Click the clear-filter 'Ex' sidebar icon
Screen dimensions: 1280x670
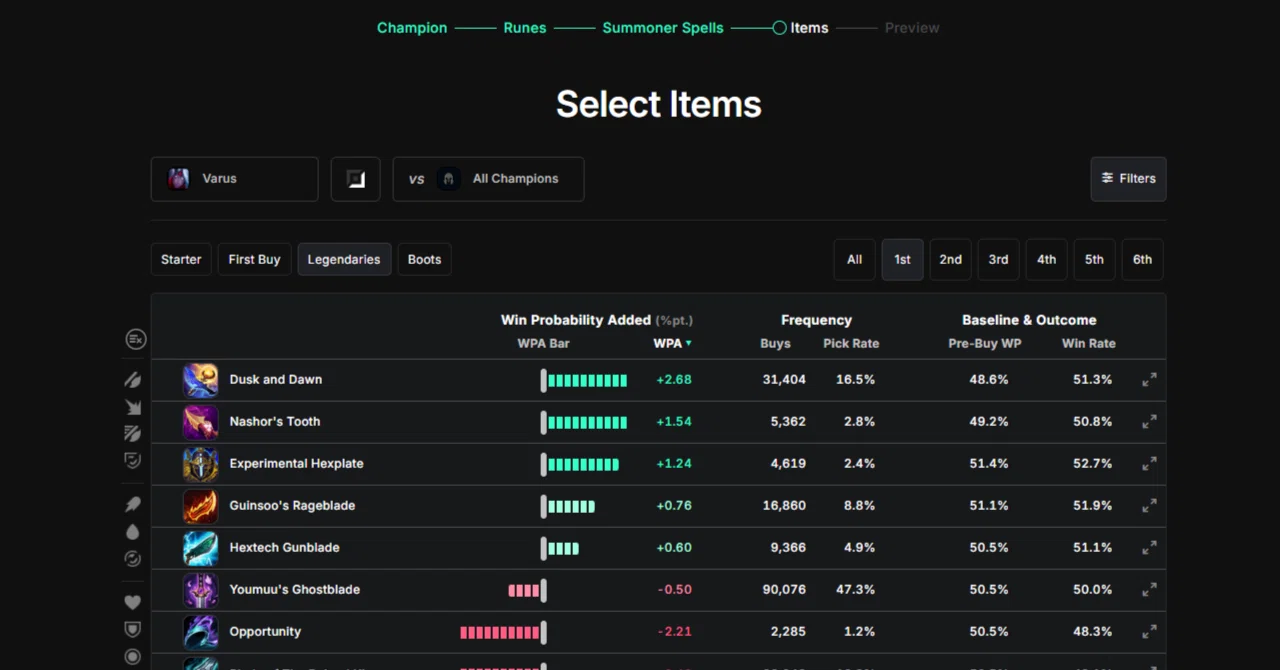(x=135, y=340)
